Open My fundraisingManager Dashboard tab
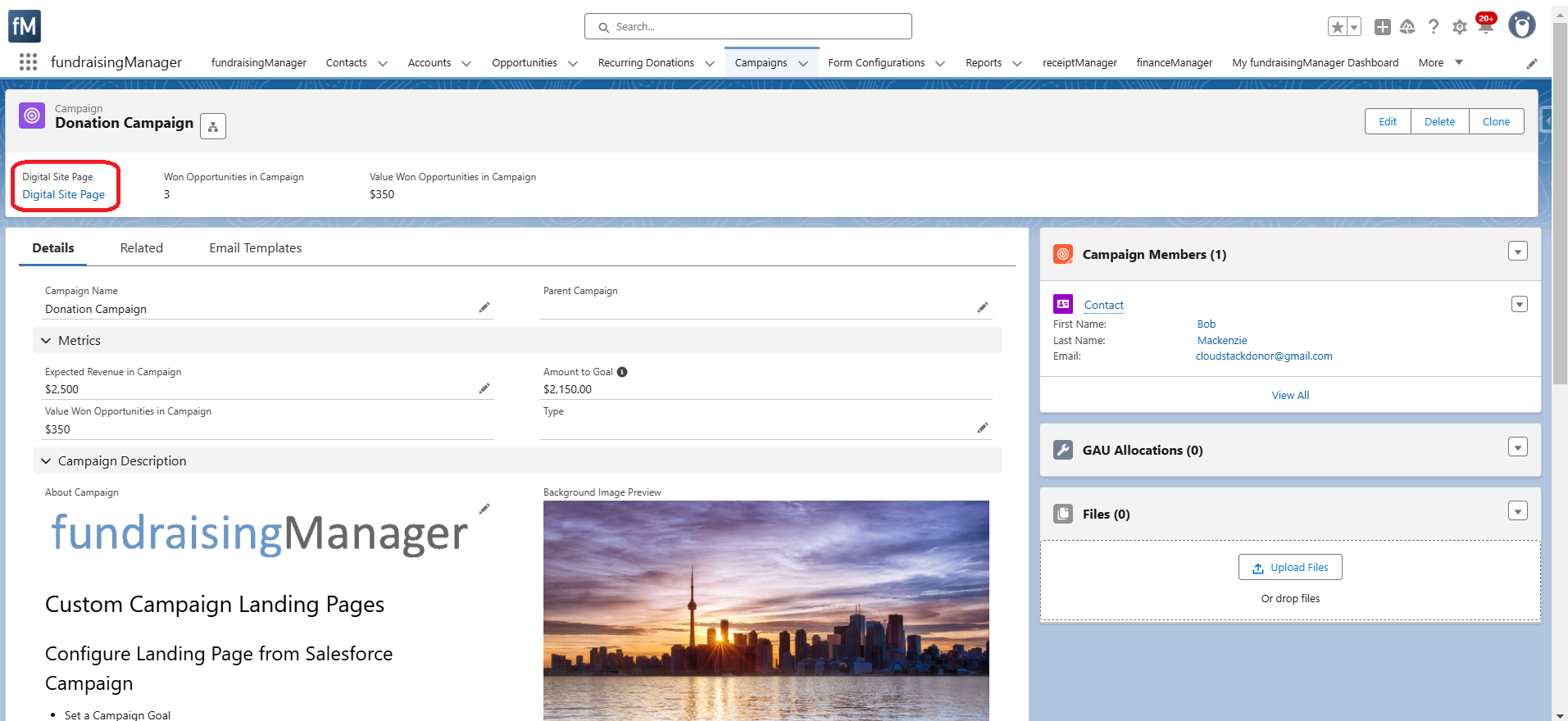 [1315, 62]
